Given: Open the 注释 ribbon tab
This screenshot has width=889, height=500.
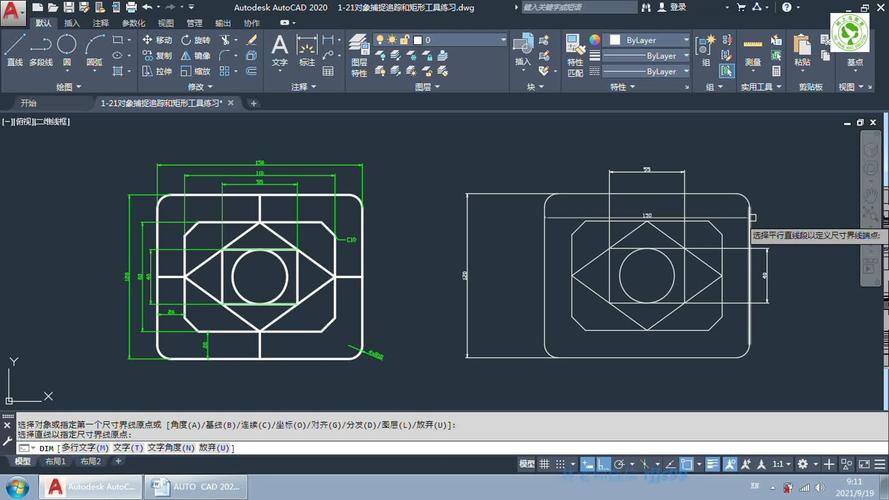Looking at the screenshot, I should (x=100, y=23).
